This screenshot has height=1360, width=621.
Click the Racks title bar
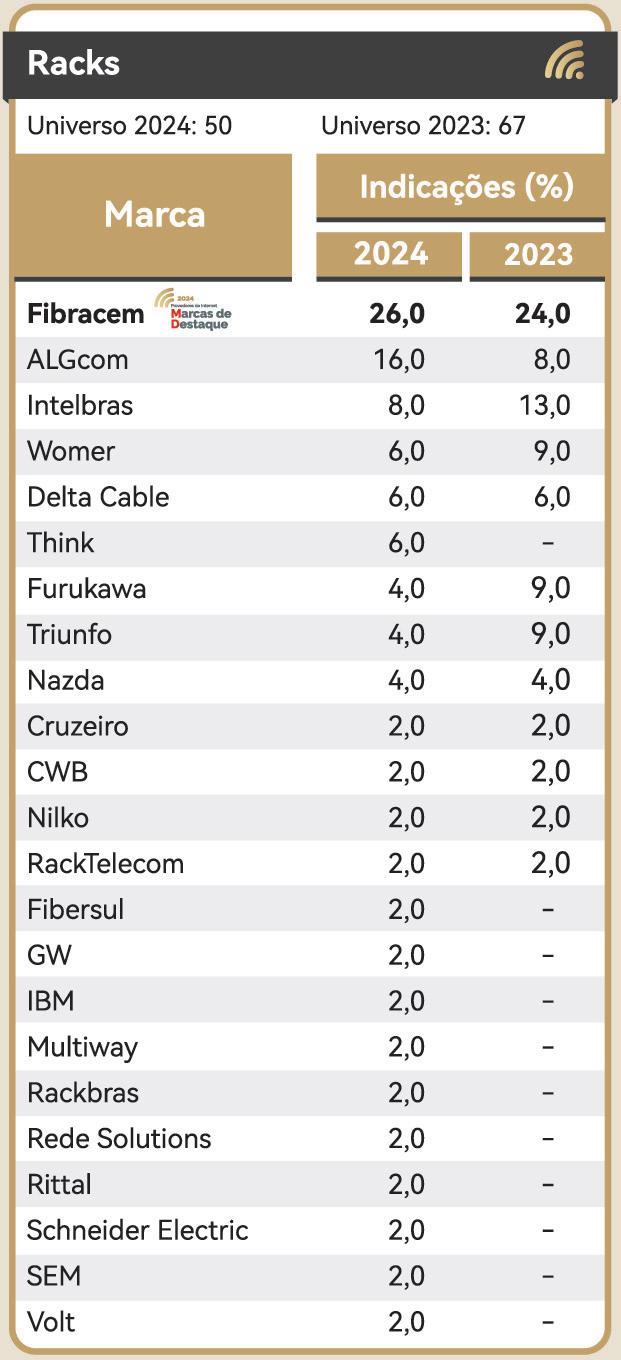(x=310, y=64)
